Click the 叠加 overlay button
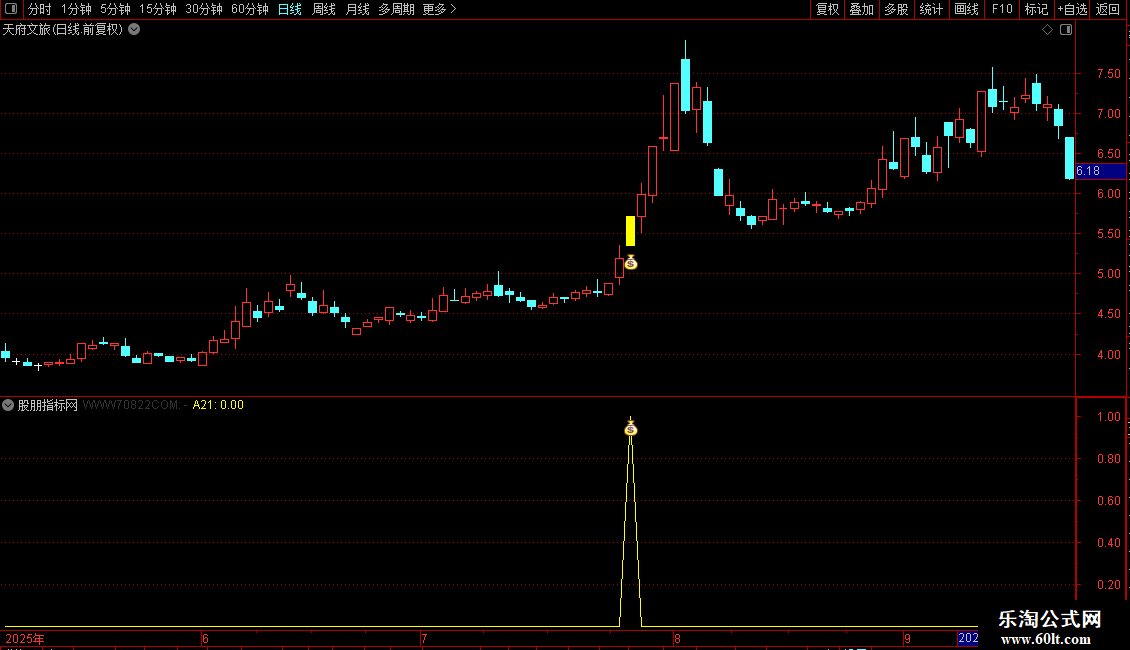 point(862,9)
